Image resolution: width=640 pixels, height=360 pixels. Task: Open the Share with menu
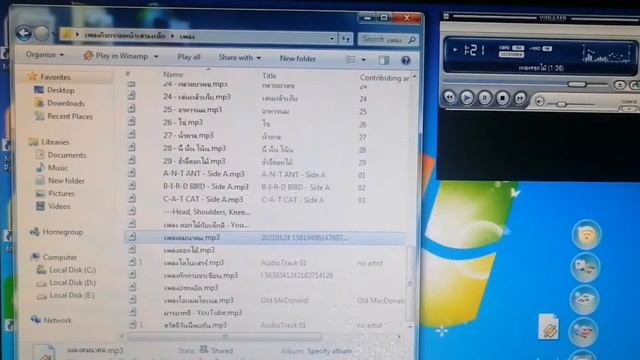239,58
